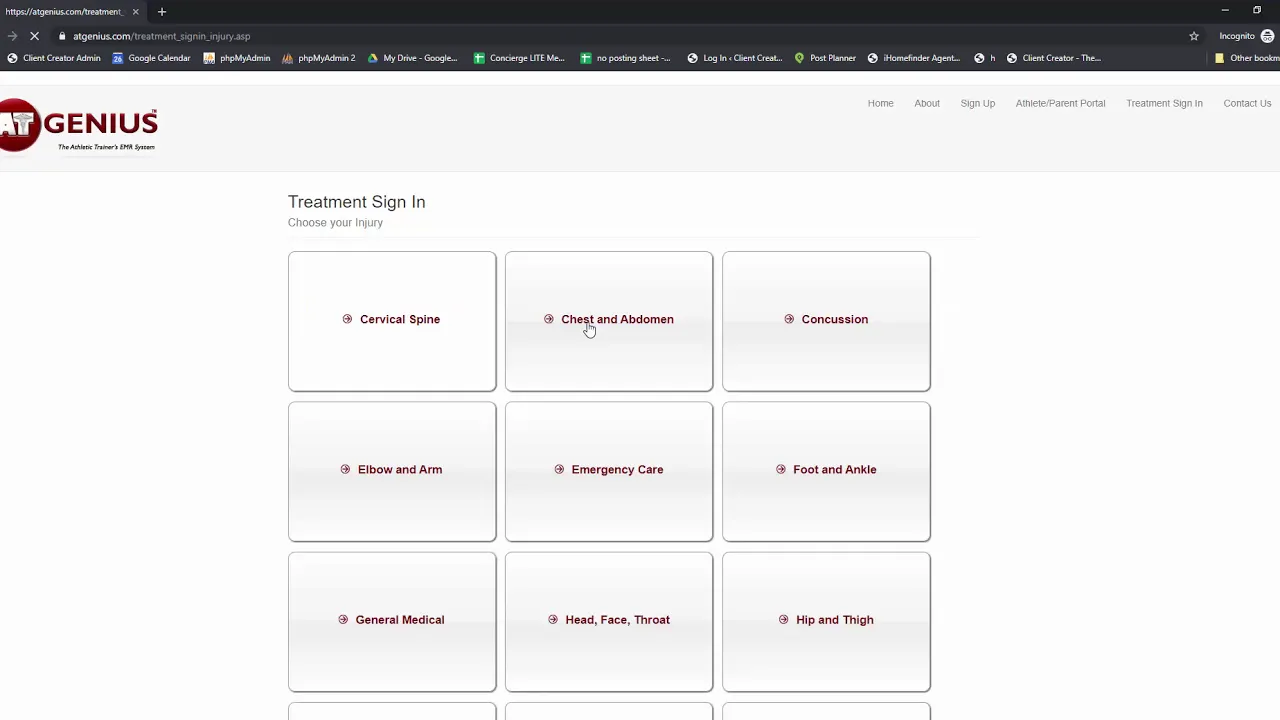1280x720 pixels.
Task: Select the General Medical card
Action: tap(392, 621)
